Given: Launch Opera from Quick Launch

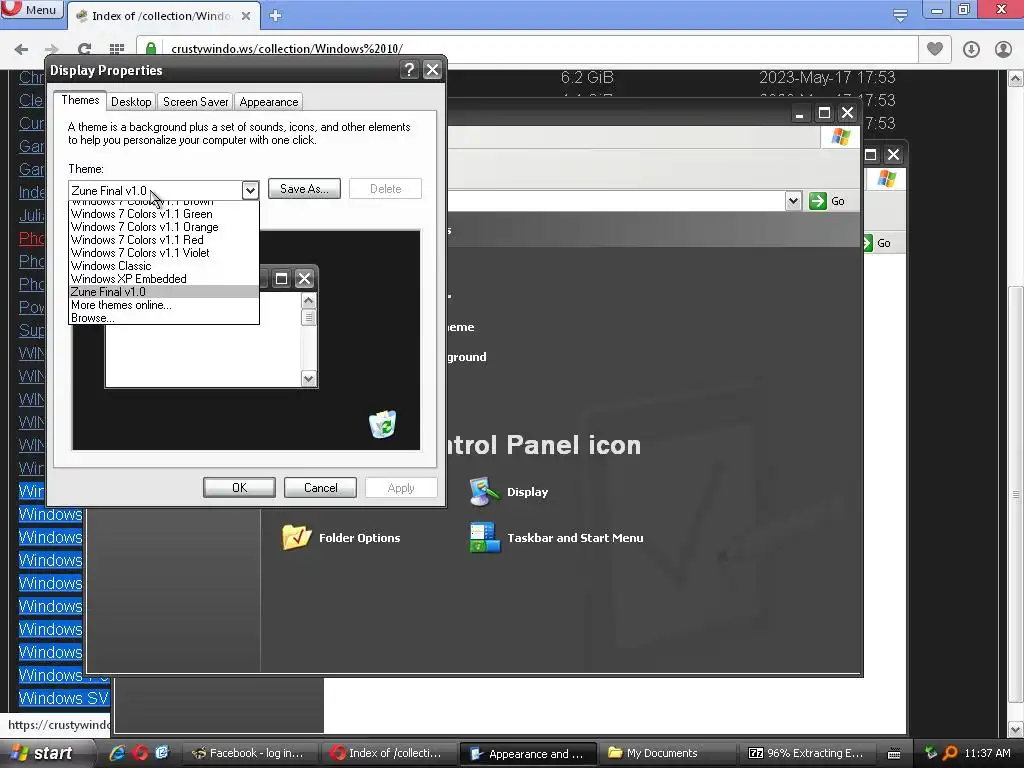Looking at the screenshot, I should tap(140, 753).
